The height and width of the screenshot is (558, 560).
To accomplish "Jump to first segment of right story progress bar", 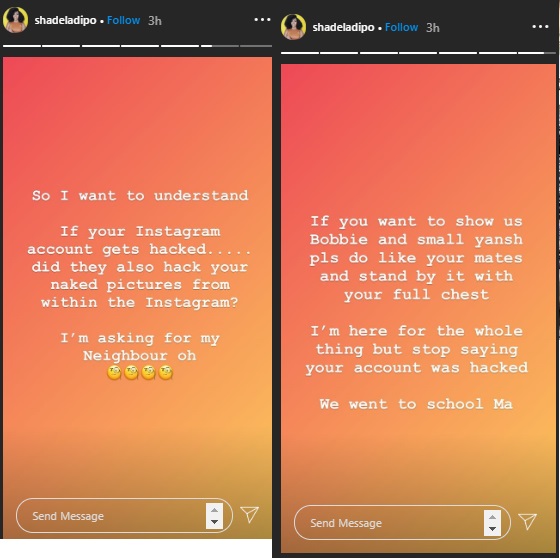I will pos(300,53).
